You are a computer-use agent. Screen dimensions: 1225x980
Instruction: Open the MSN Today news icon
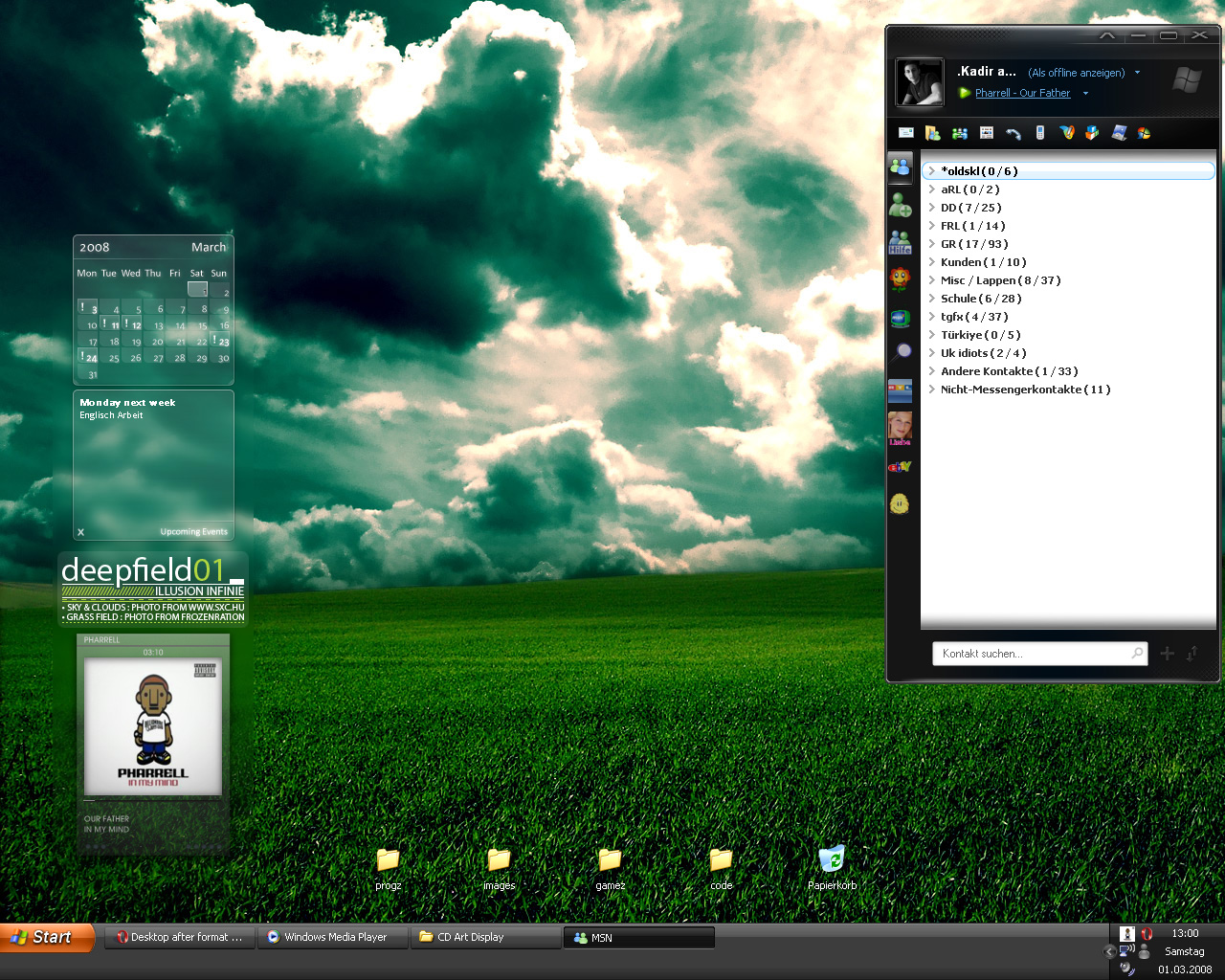pyautogui.click(x=986, y=133)
